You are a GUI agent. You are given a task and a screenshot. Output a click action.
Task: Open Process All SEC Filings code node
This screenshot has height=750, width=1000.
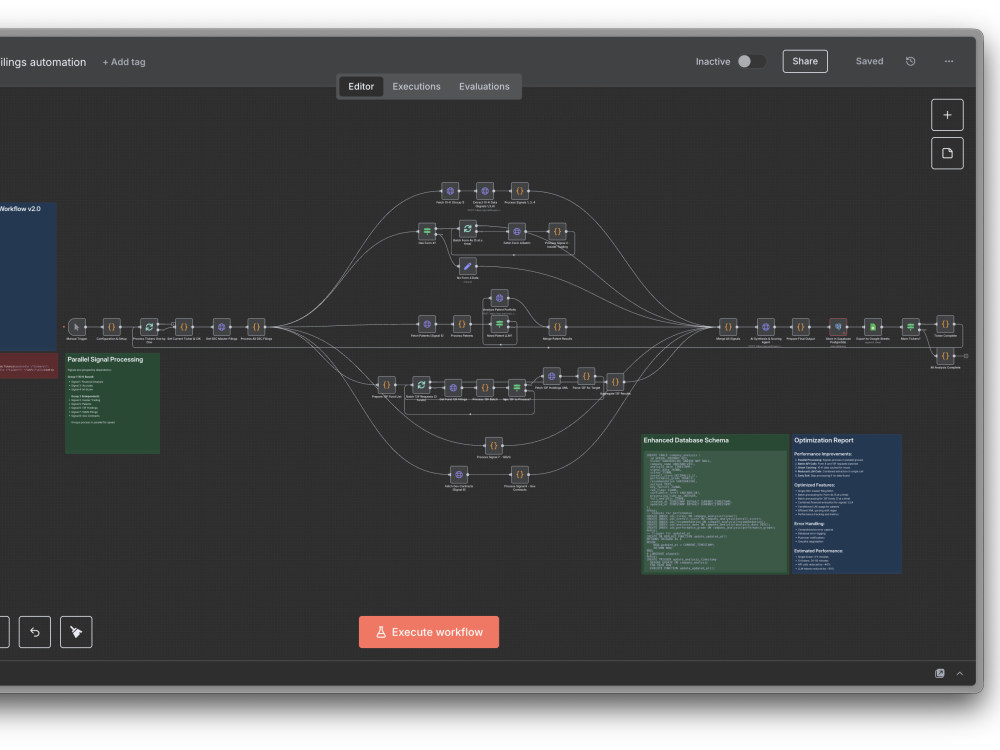(x=256, y=327)
